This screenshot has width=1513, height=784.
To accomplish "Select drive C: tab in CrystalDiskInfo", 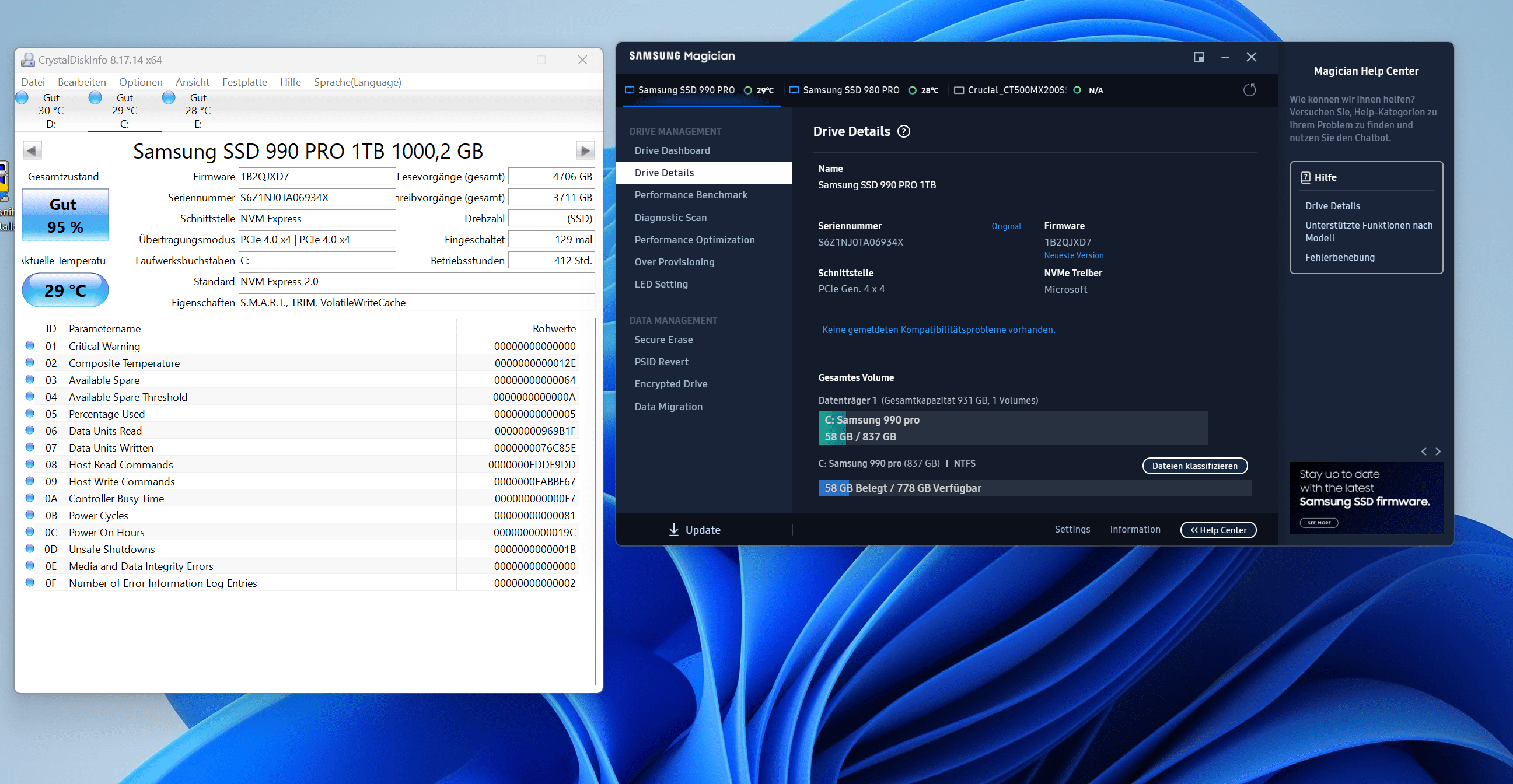I will coord(124,111).
